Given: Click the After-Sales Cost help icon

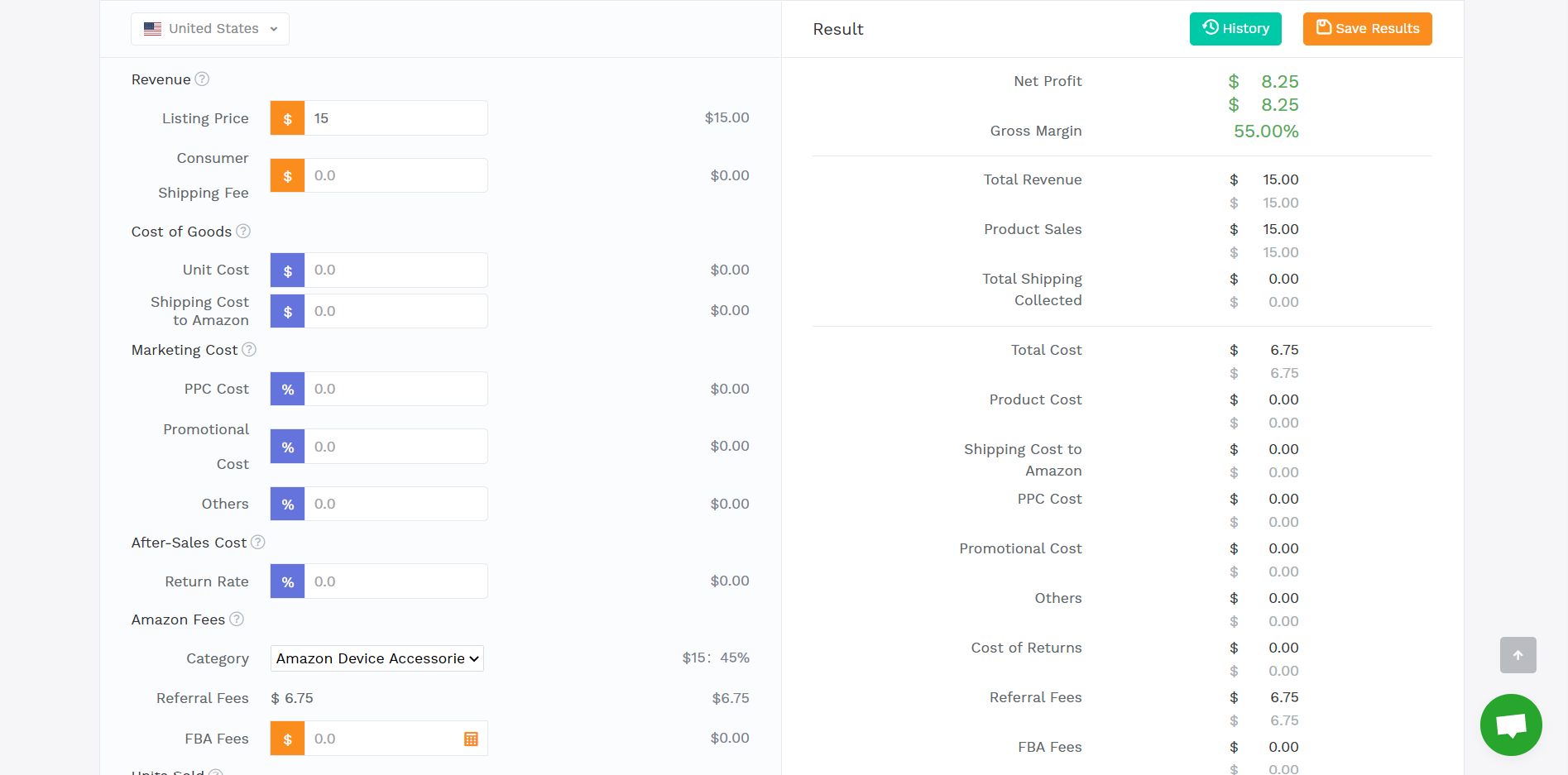Looking at the screenshot, I should 258,543.
